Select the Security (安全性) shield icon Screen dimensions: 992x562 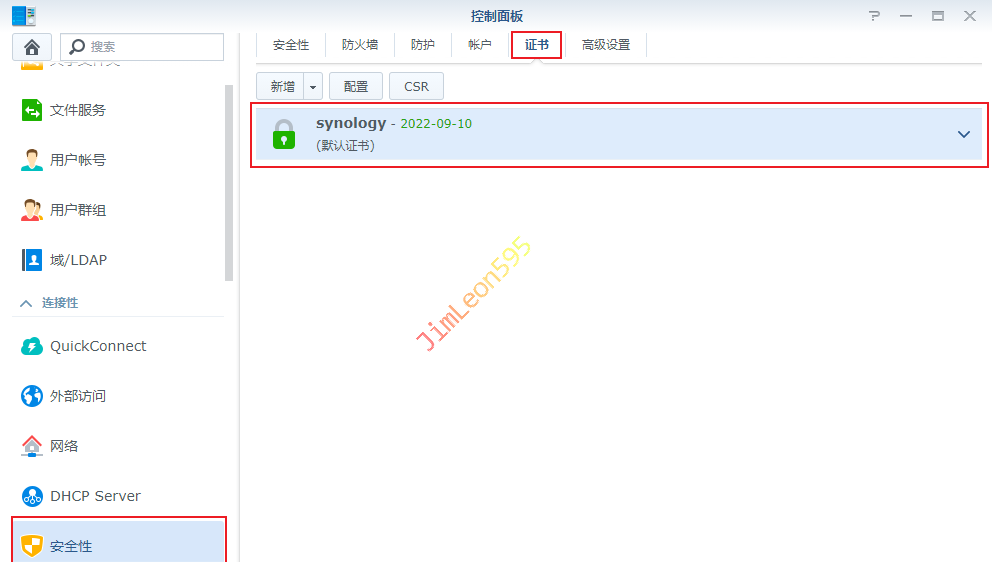32,546
